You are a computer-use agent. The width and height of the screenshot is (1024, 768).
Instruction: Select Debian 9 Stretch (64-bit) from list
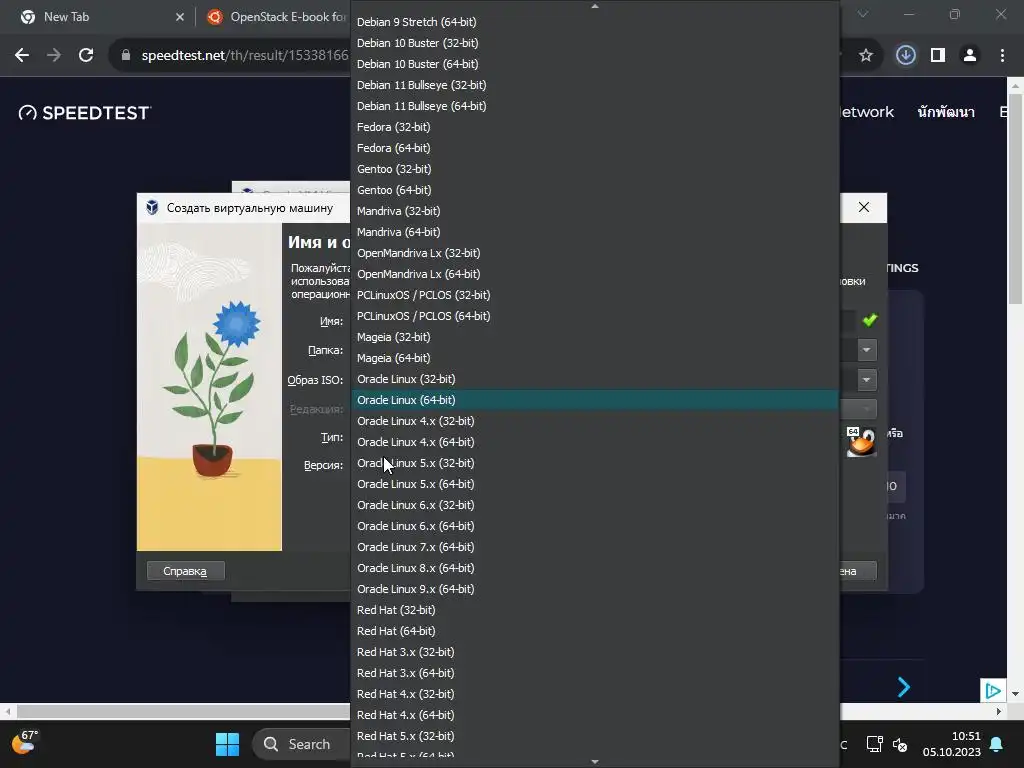click(595, 22)
